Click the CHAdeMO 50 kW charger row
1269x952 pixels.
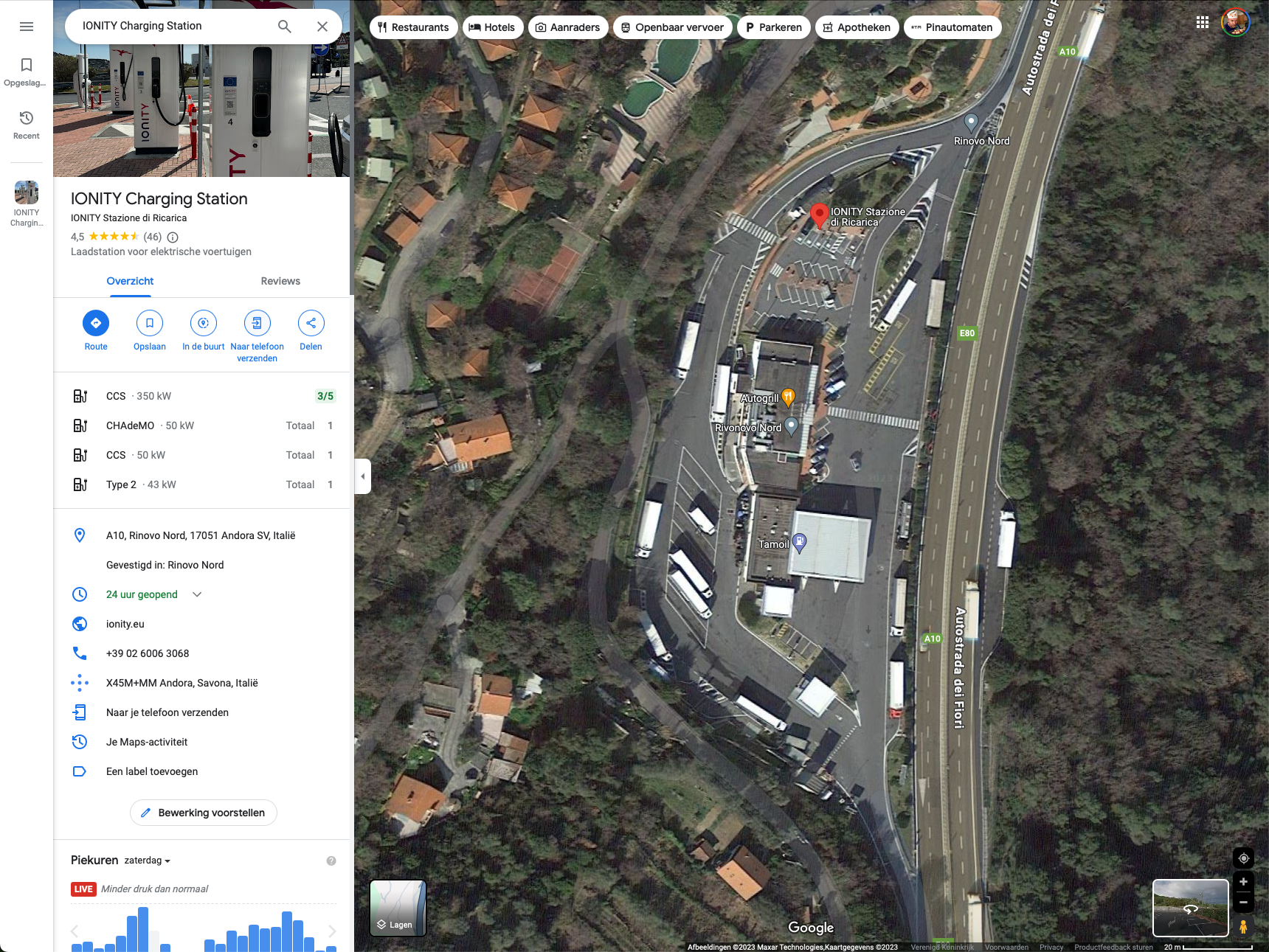click(x=202, y=425)
